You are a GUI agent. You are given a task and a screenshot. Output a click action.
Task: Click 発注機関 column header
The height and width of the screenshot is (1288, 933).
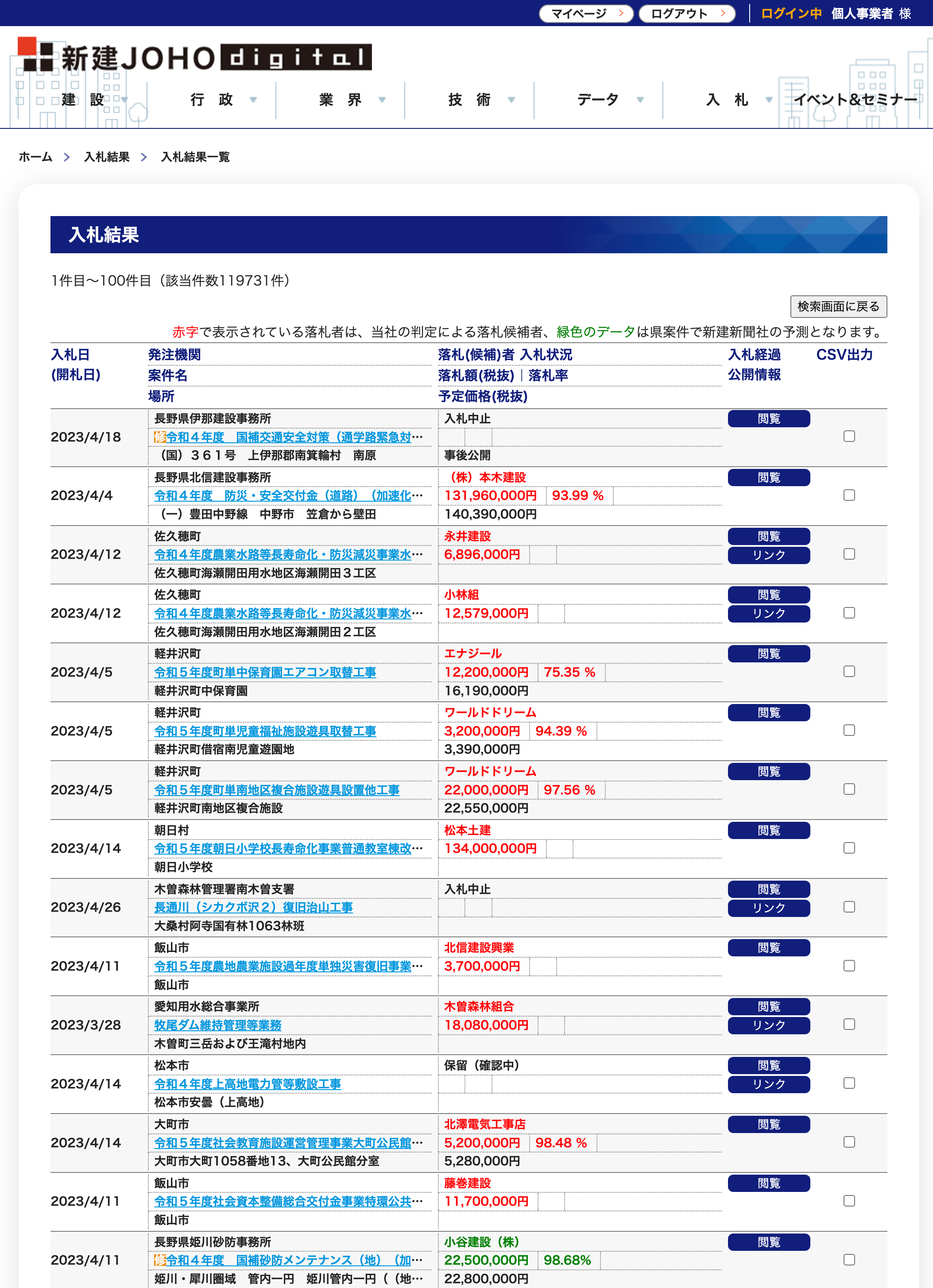pyautogui.click(x=174, y=355)
